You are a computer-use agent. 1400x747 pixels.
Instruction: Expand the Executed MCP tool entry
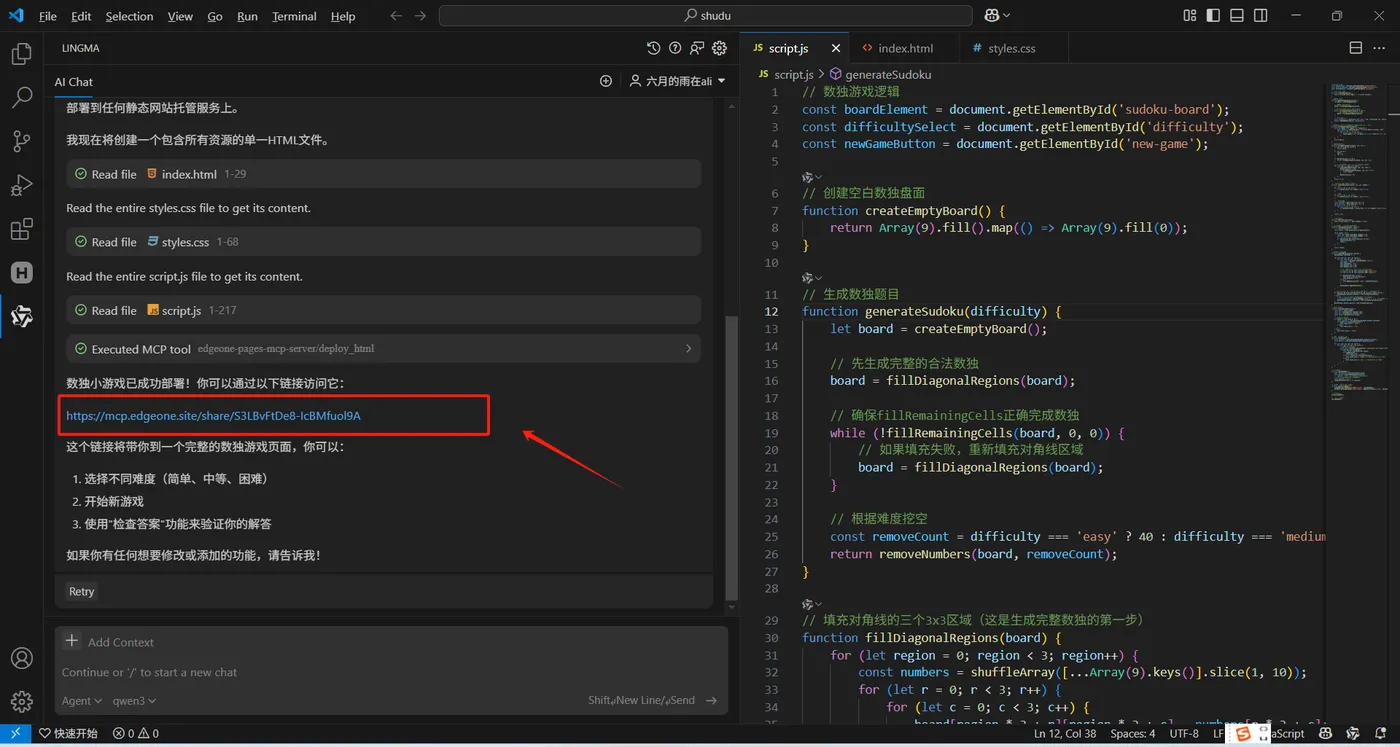coord(688,349)
